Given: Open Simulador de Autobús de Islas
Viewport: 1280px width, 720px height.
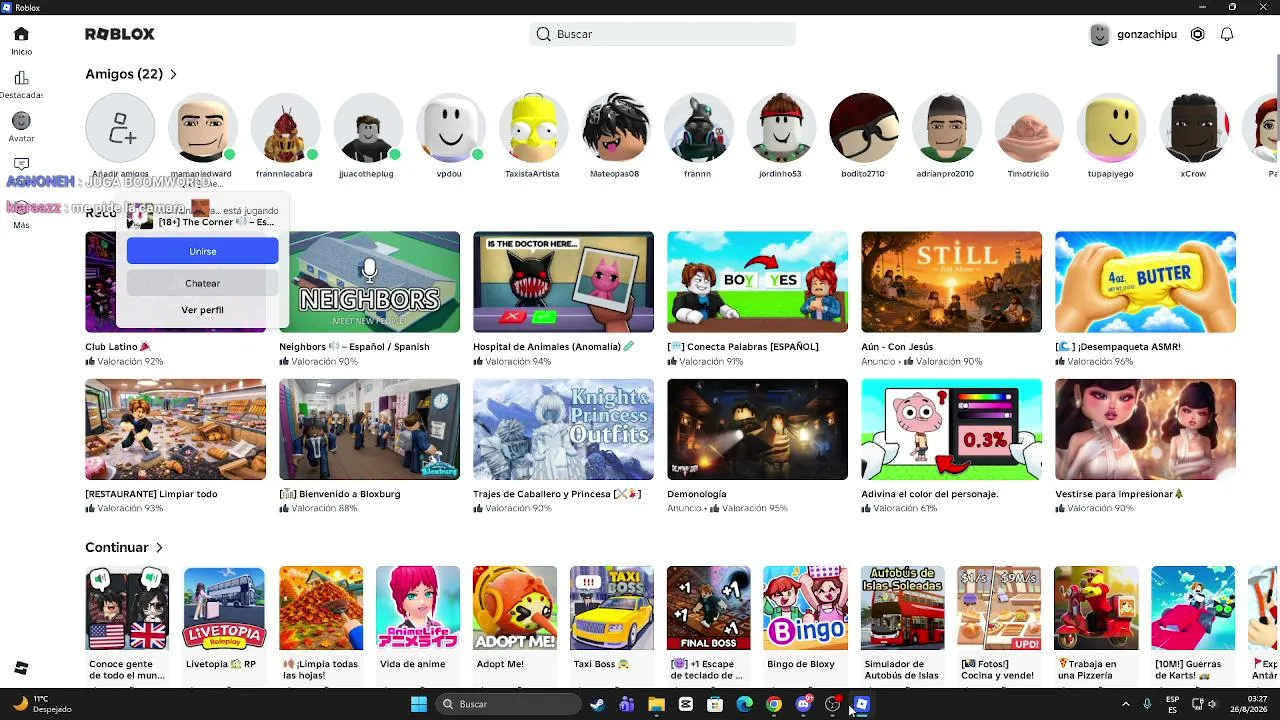Looking at the screenshot, I should [902, 608].
